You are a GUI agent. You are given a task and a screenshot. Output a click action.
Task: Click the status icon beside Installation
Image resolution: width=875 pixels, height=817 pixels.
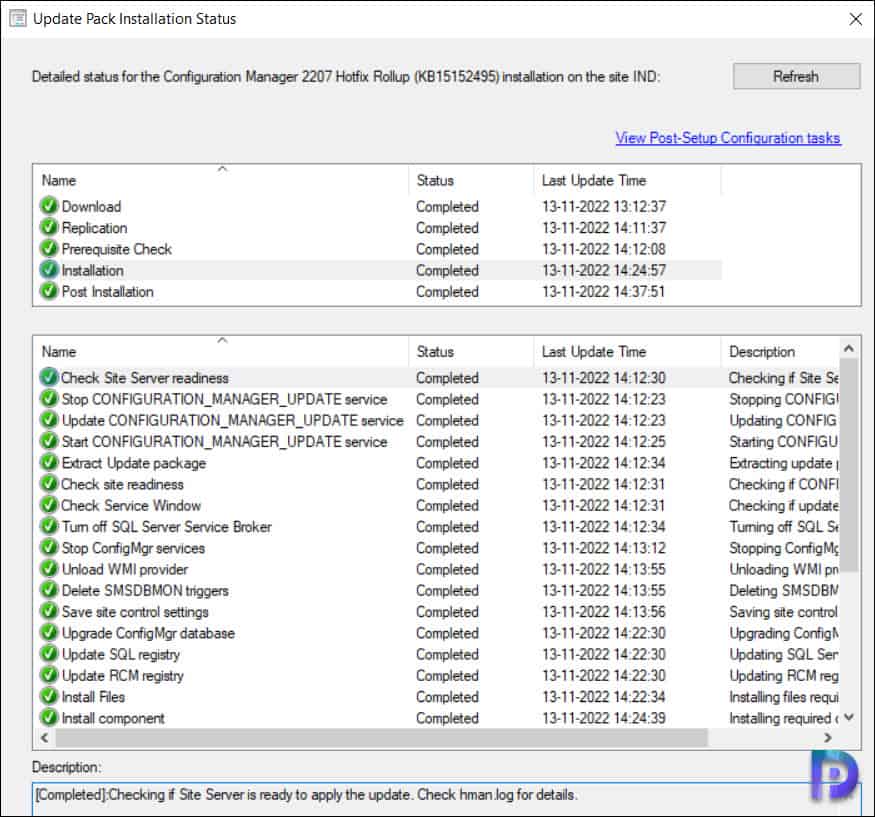(49, 270)
